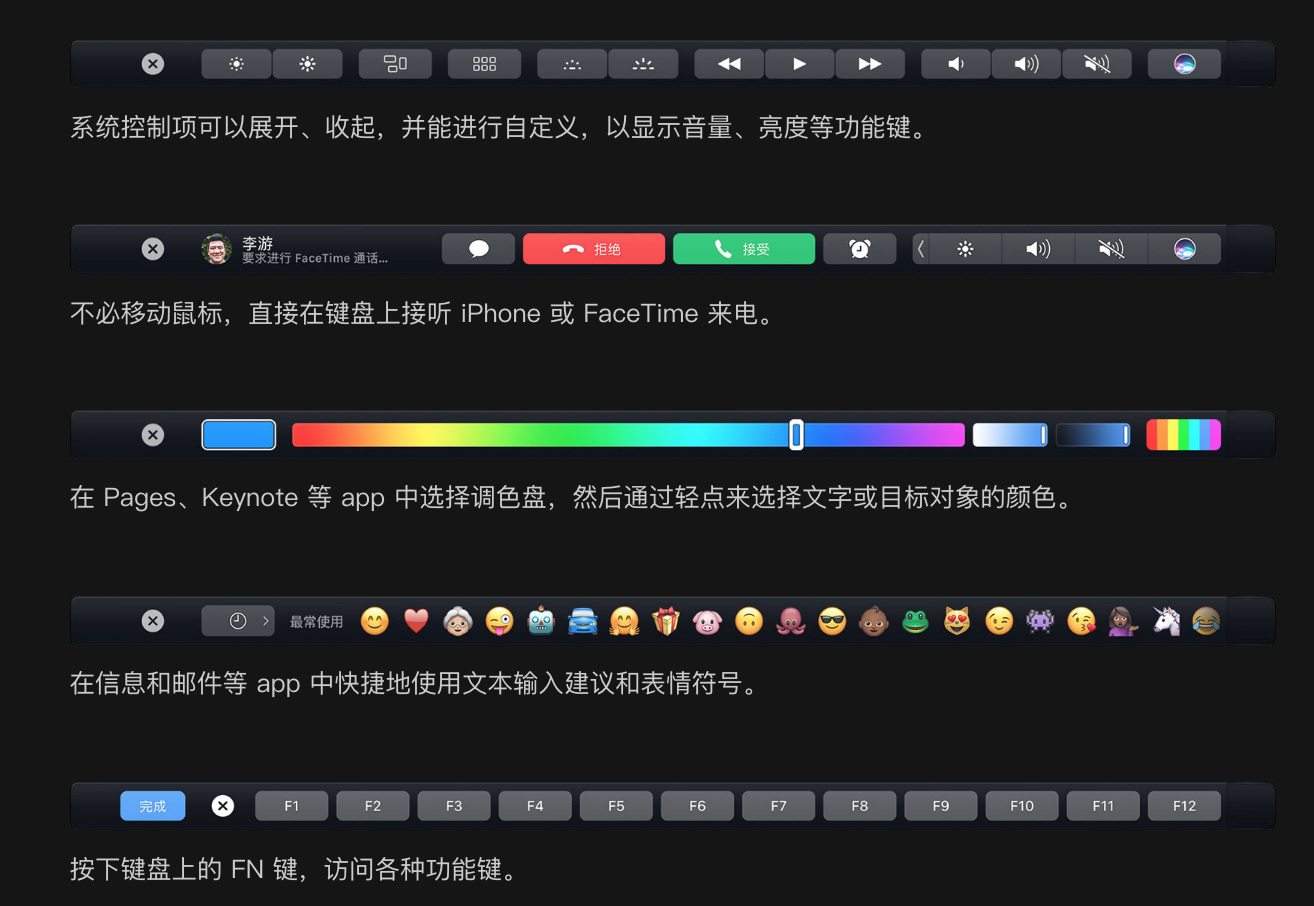Close the function keys bar next to 完成
Screen dimensions: 1314x906
[x=223, y=806]
